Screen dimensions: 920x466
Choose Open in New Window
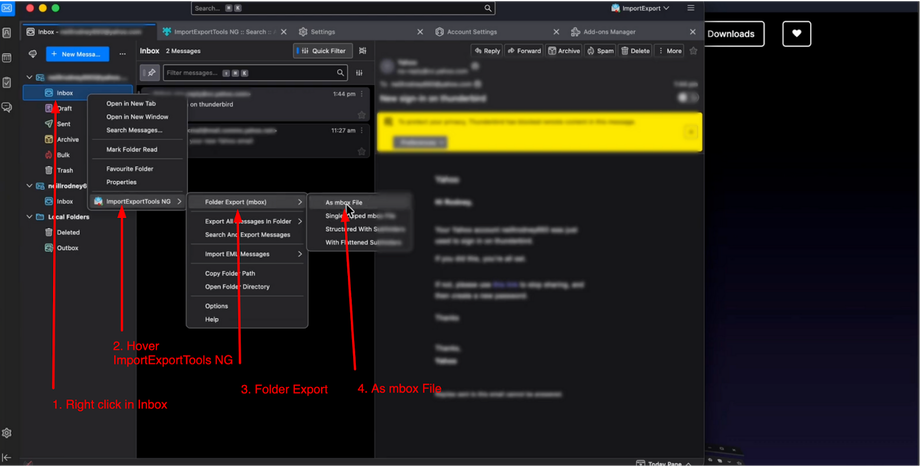click(x=138, y=117)
